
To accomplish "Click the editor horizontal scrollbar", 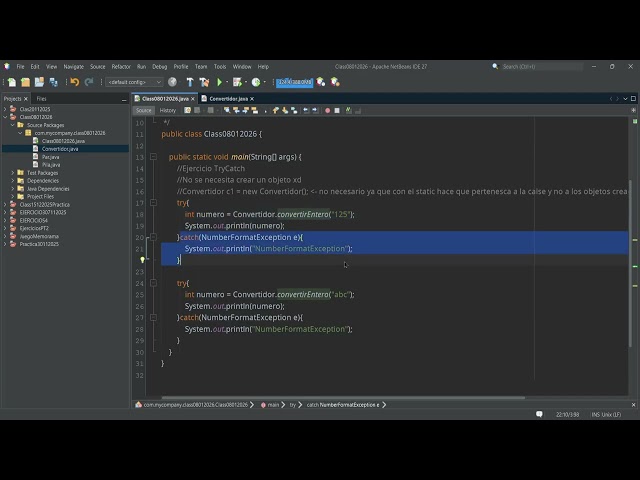I will click(343, 397).
